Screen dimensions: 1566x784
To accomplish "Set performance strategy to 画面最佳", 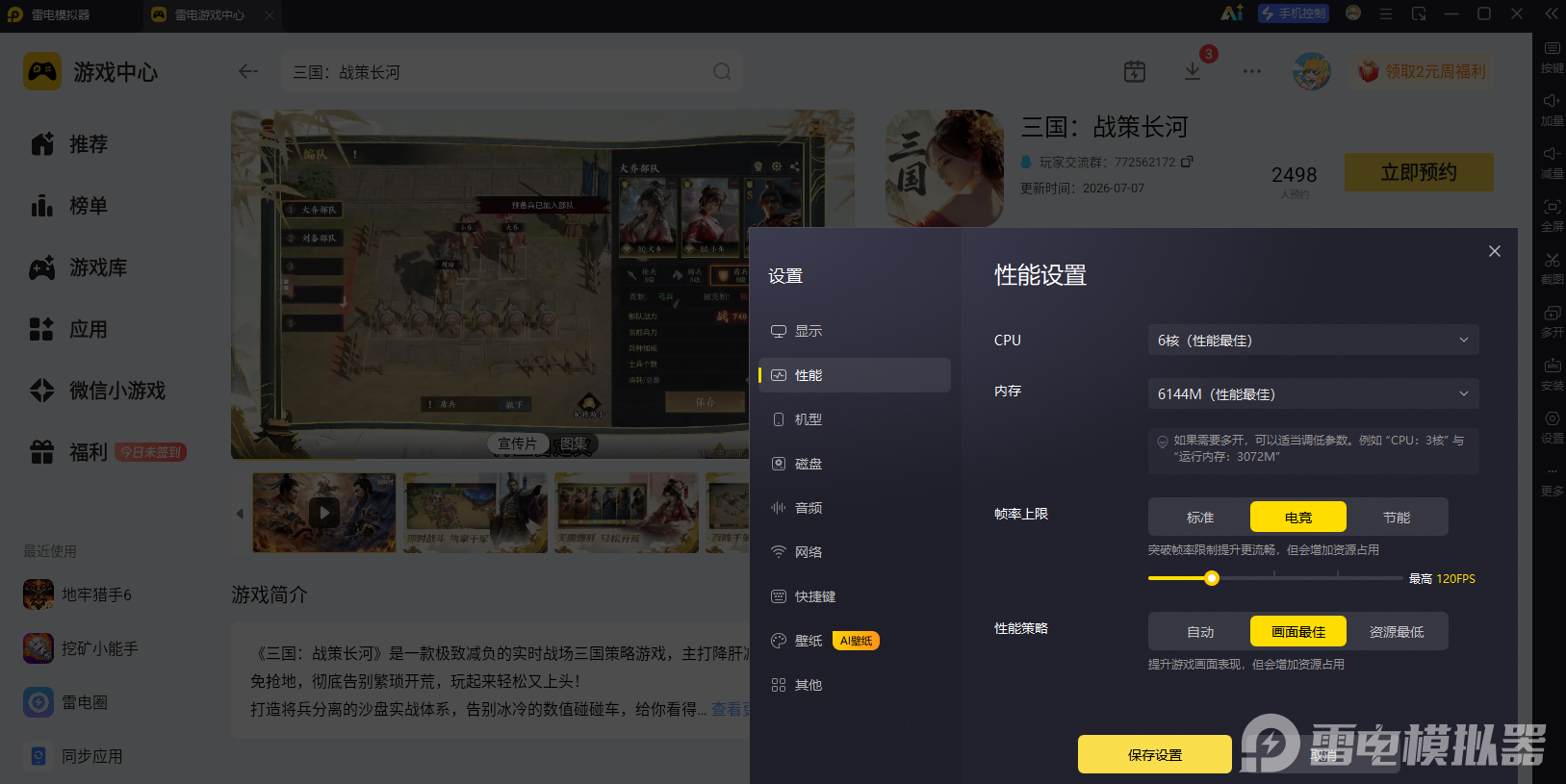I will [x=1298, y=632].
